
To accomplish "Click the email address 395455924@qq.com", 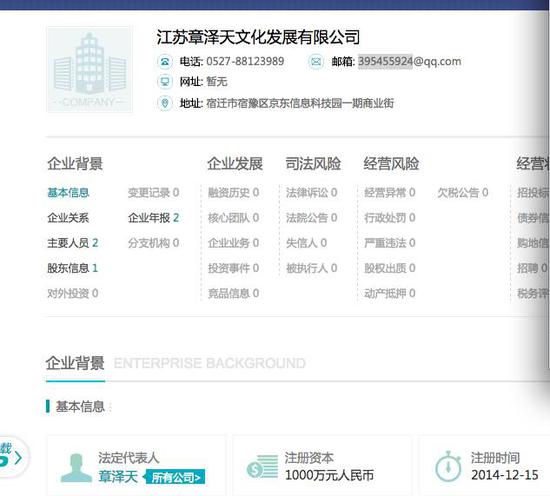I will tap(410, 62).
